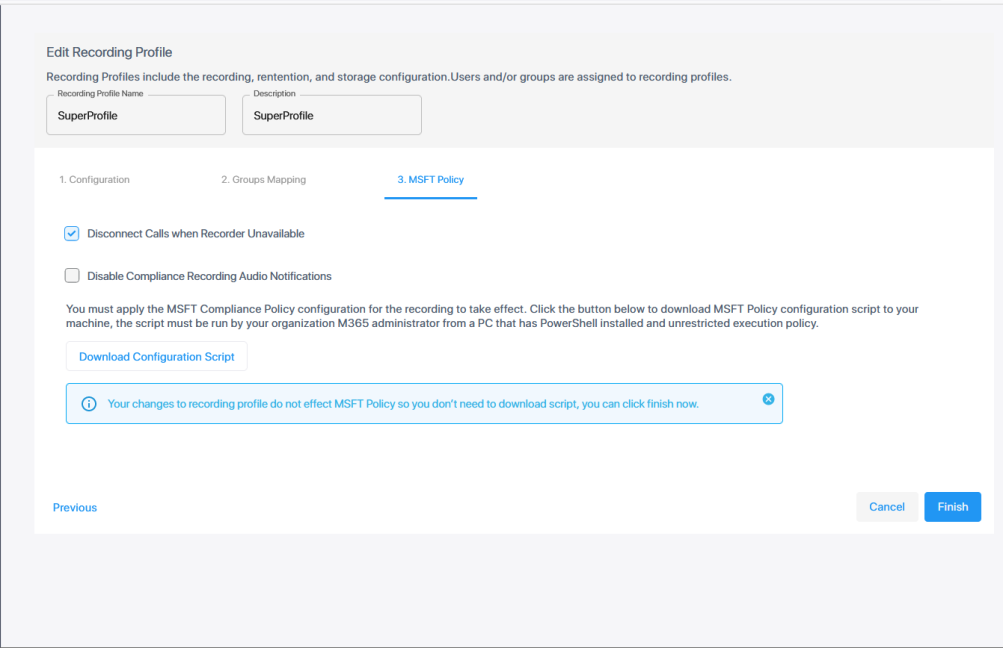
Task: Click the Edit Recording Profile heading
Action: pyautogui.click(x=110, y=52)
